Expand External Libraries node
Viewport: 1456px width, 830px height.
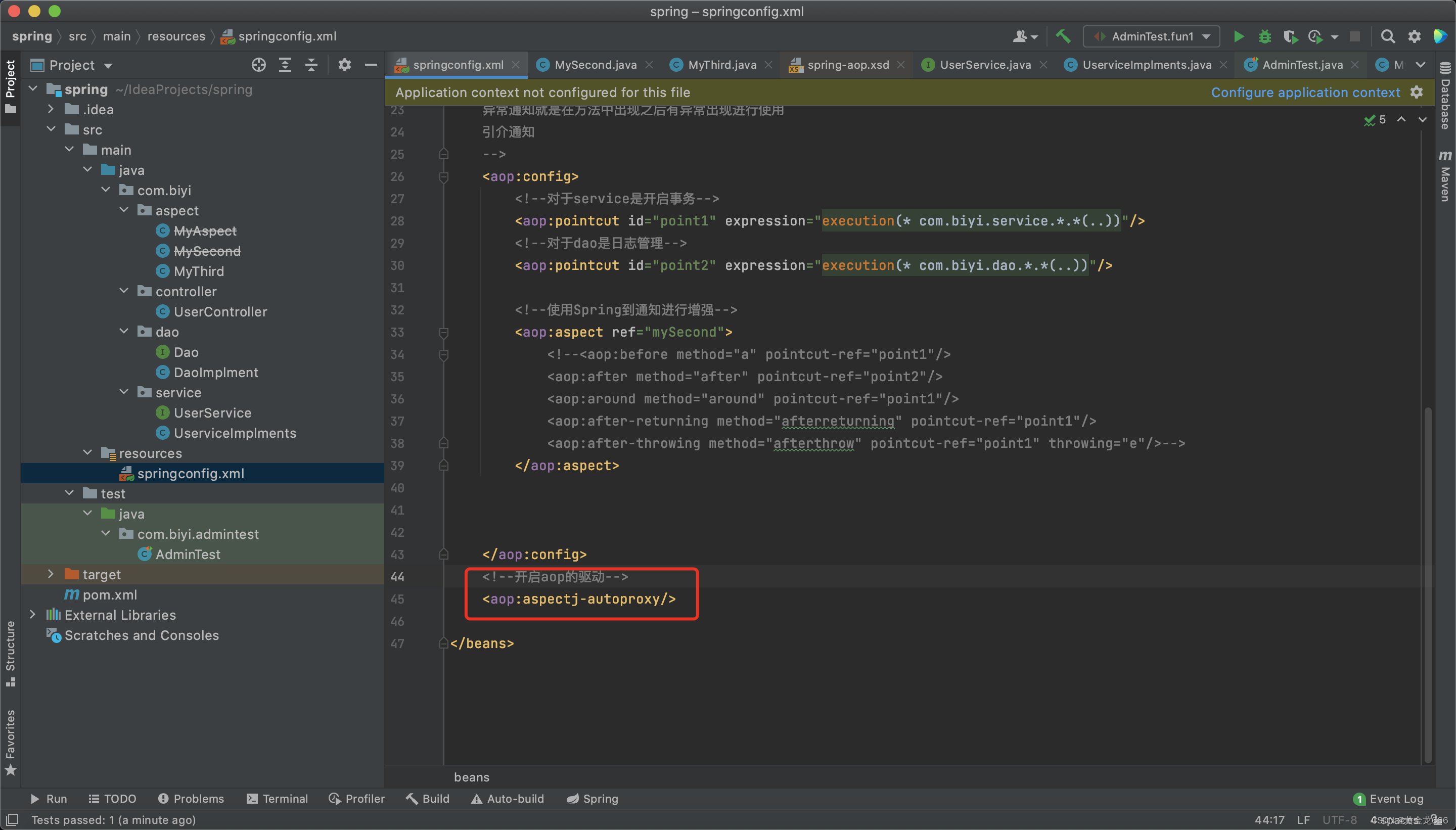pos(33,615)
